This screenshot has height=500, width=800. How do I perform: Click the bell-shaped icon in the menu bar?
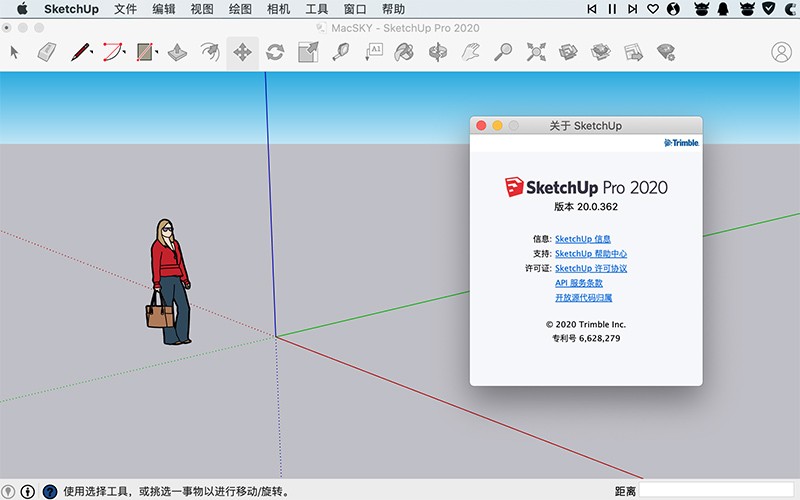coord(723,9)
